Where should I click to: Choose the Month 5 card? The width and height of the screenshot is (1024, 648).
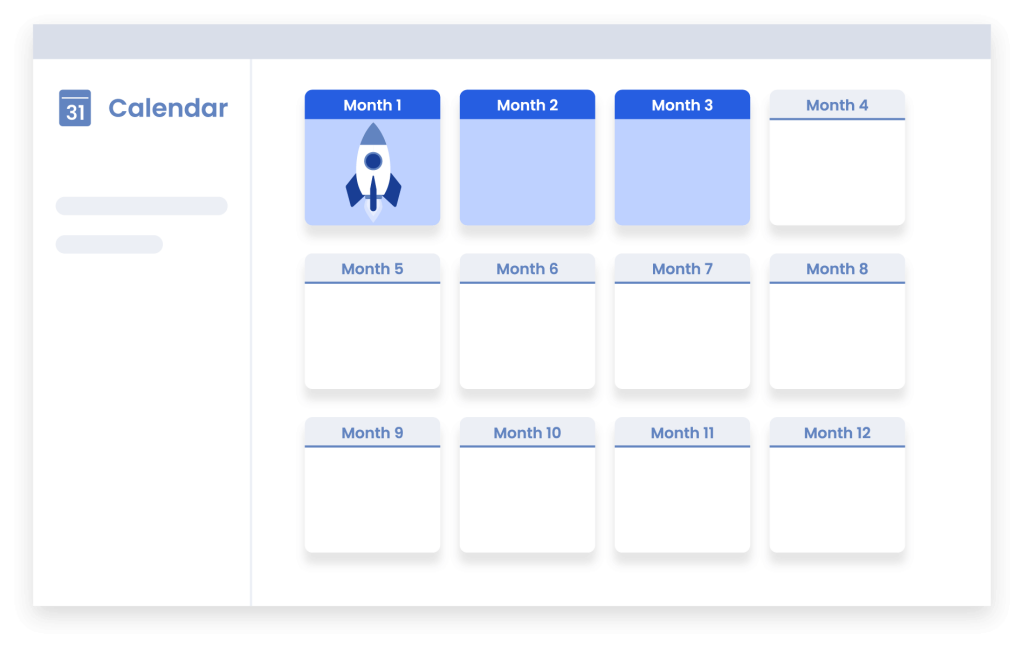(x=372, y=322)
